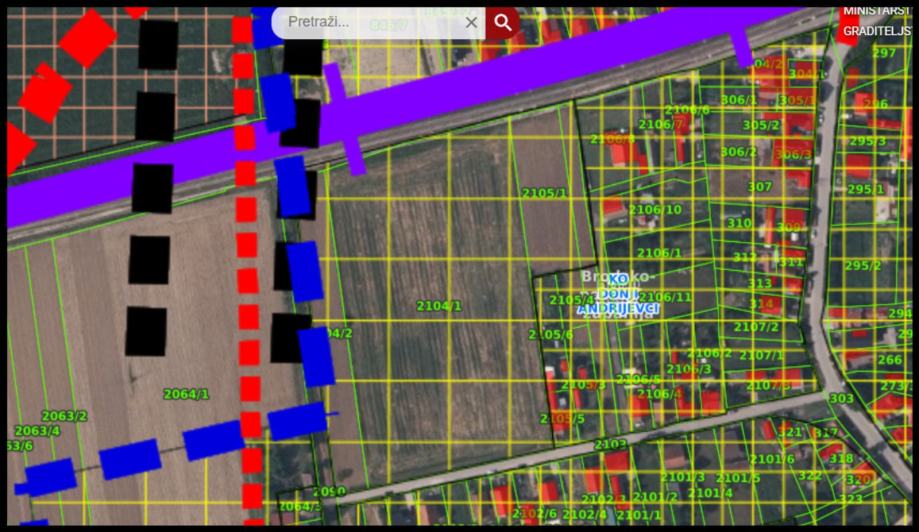Select parcel label 2101/3
919x532 pixels.
pos(683,478)
